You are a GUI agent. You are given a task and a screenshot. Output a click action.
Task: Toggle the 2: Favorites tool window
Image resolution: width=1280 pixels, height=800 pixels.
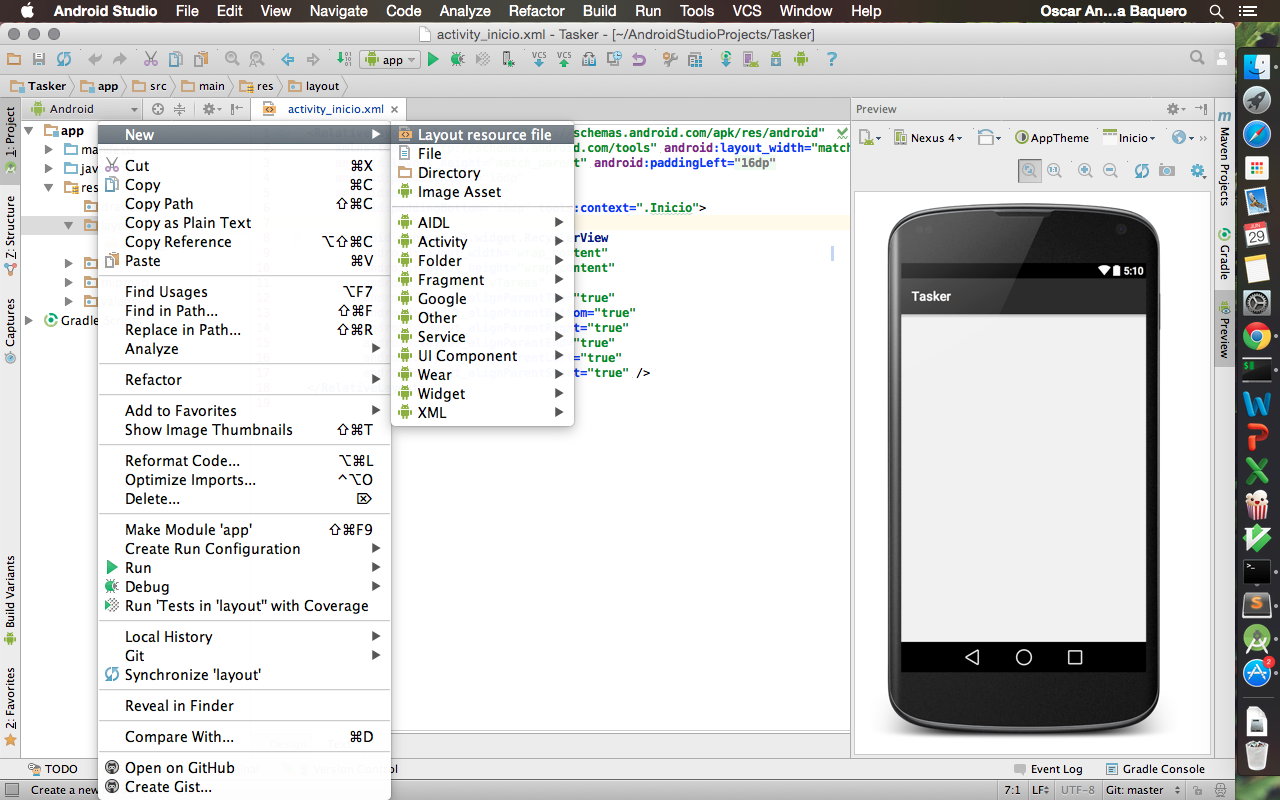(x=11, y=707)
